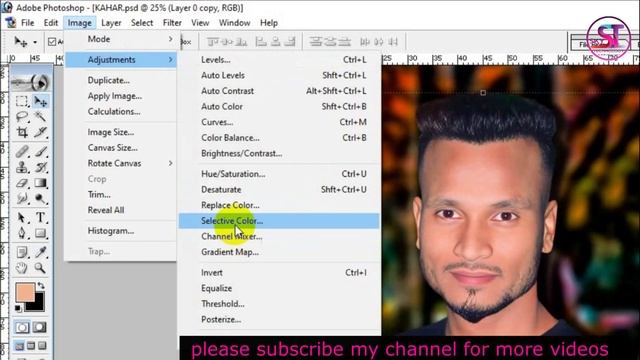Switch to Quick Mask mode
This screenshot has width=640, height=360.
(x=40, y=327)
